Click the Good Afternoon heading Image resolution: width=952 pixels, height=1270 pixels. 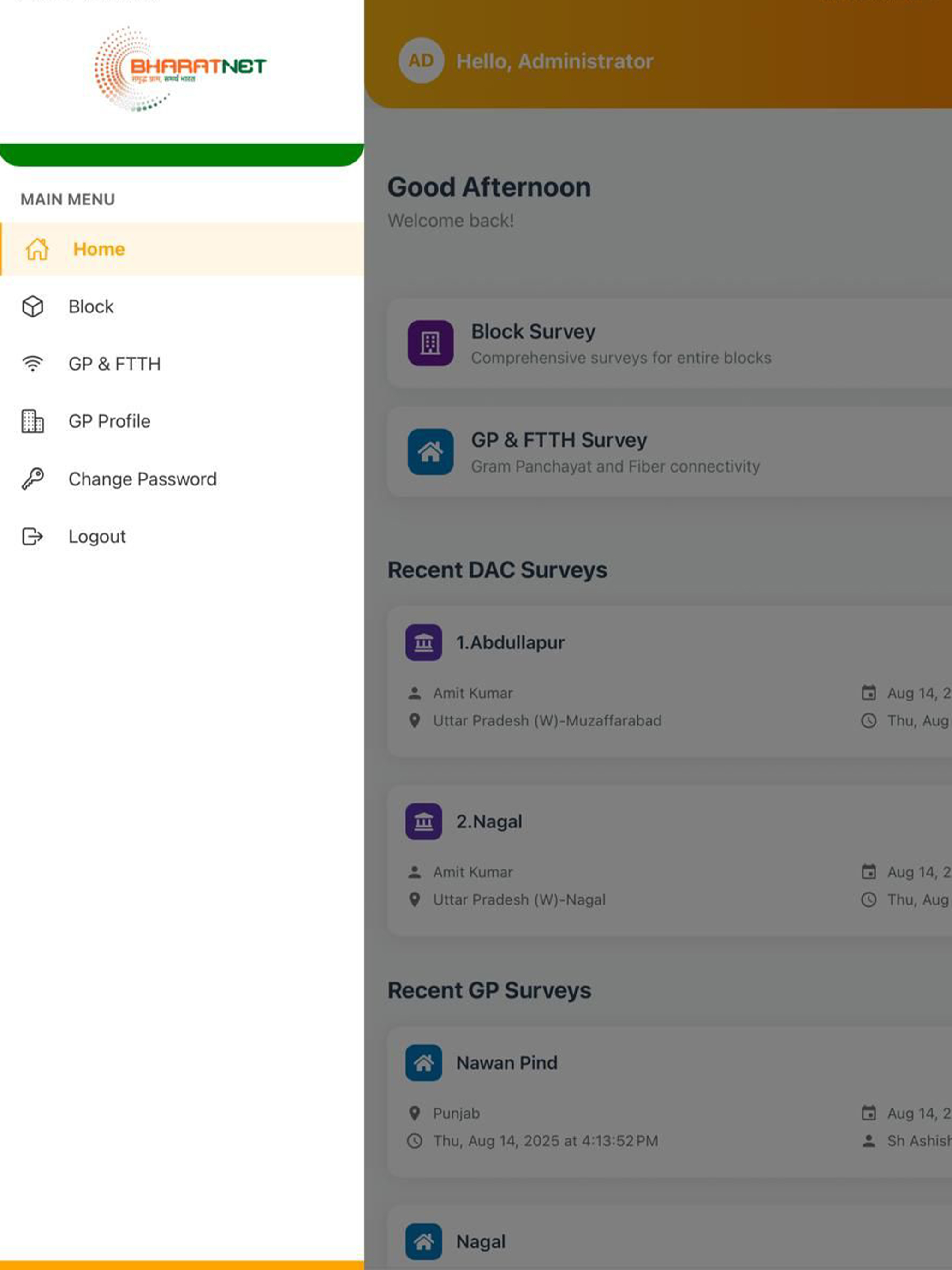(x=489, y=187)
